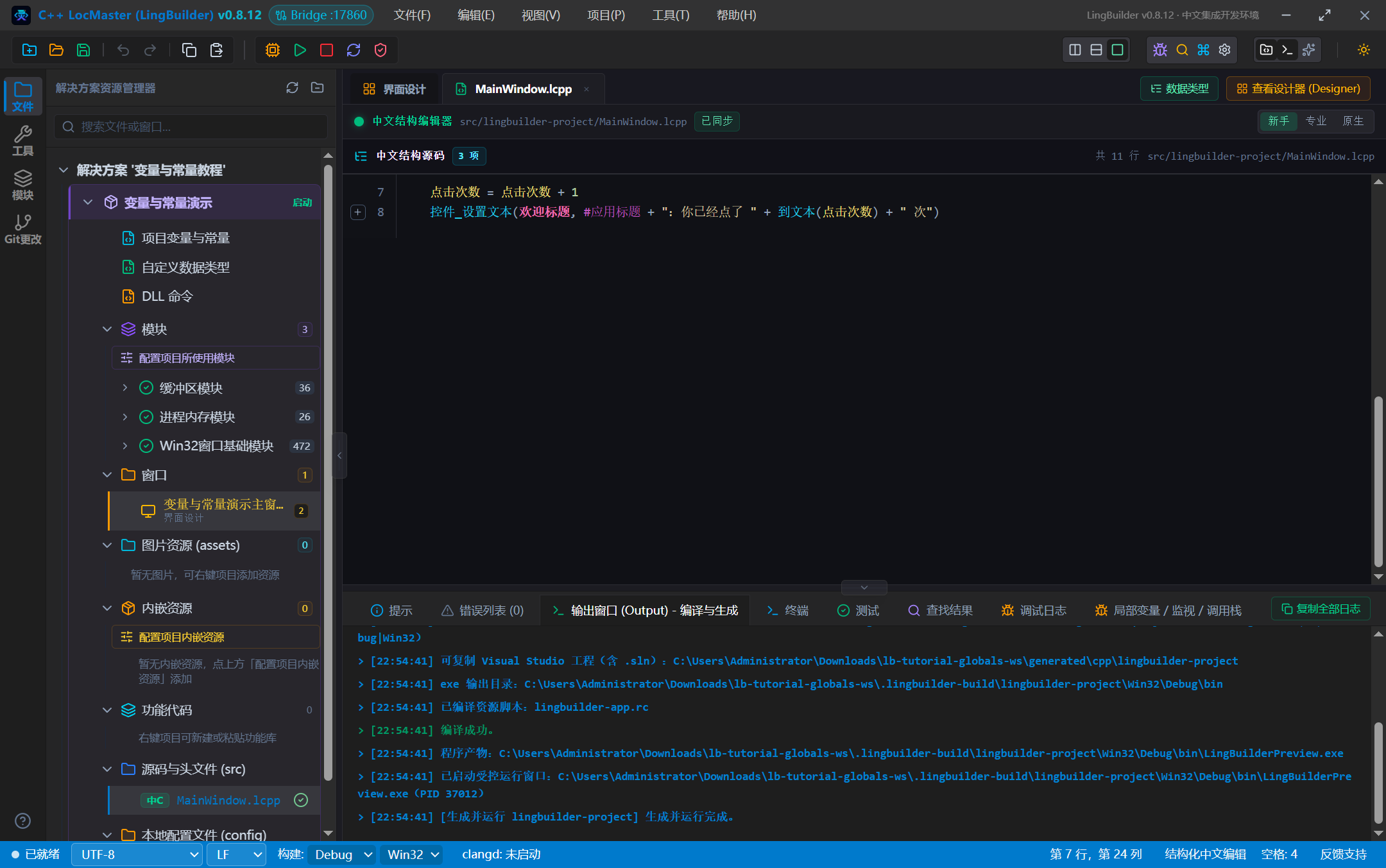Open the Debug build configuration dropdown

(343, 855)
